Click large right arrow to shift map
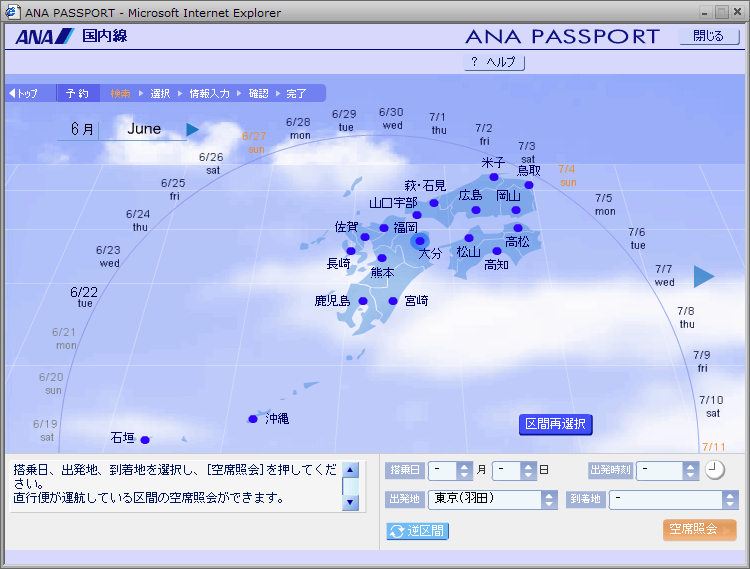Viewport: 750px width, 569px height. [x=704, y=276]
